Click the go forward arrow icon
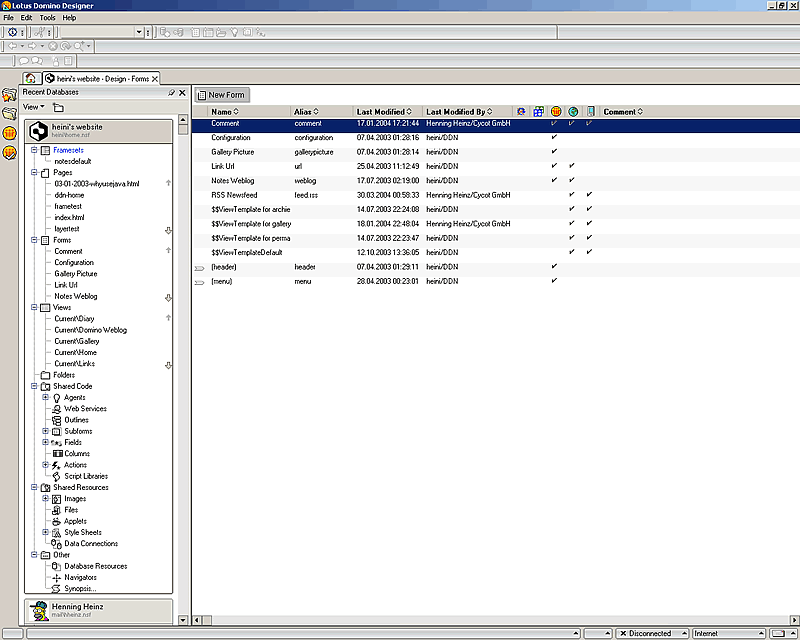This screenshot has height=640, width=800. click(32, 46)
